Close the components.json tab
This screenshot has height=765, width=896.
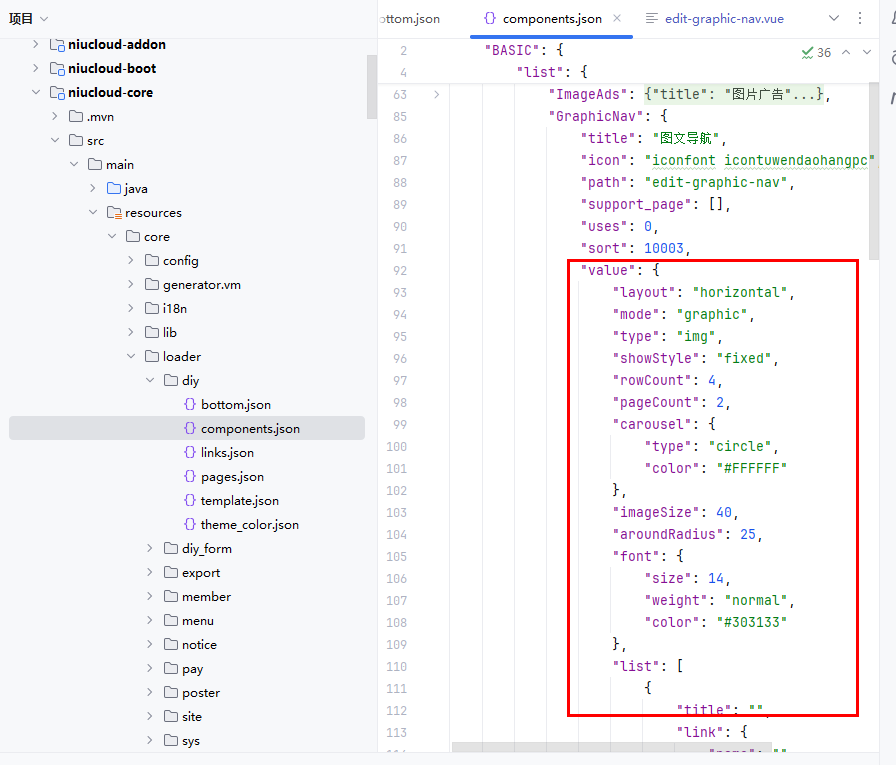[x=617, y=18]
